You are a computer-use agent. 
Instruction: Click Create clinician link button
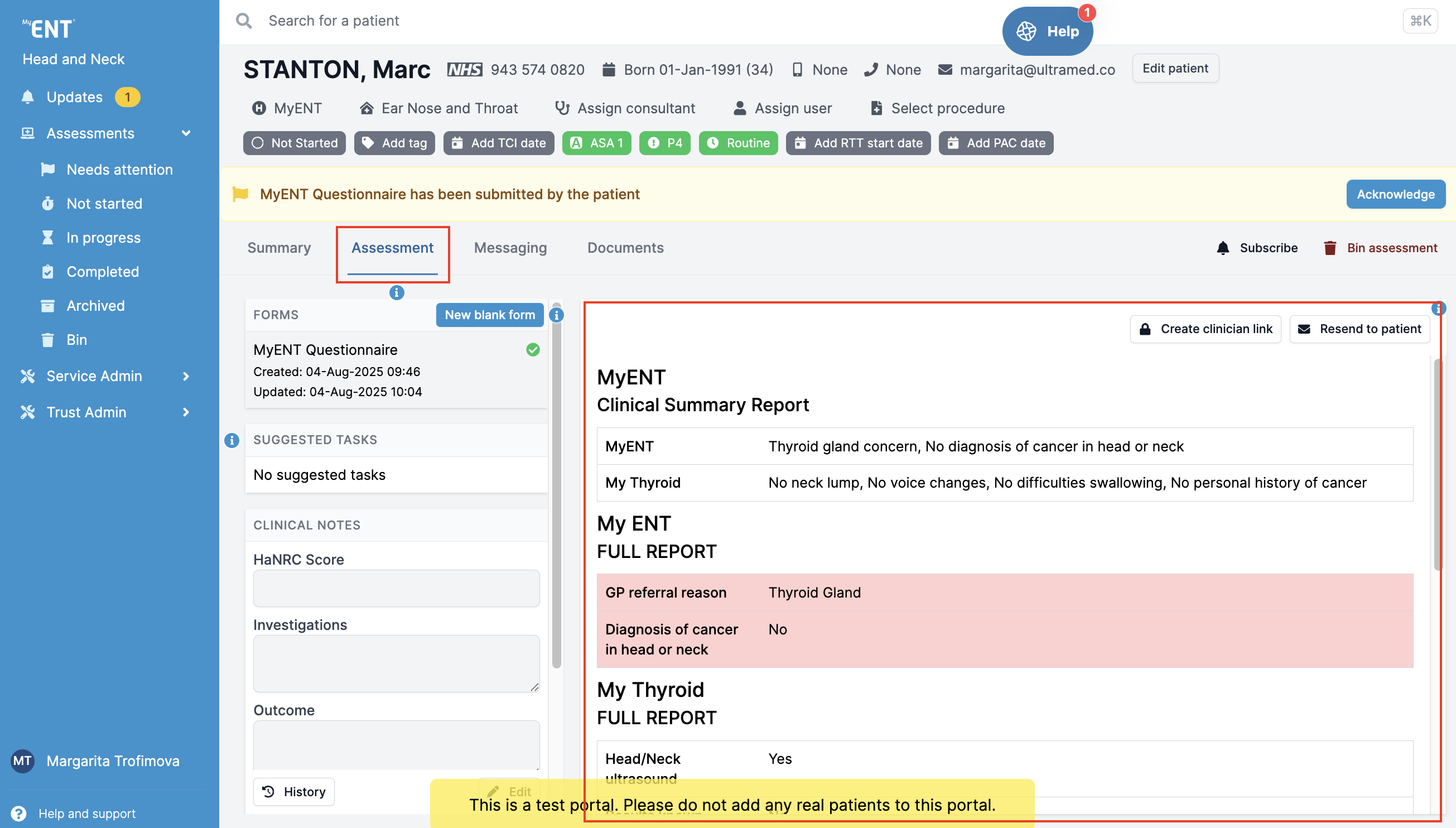coord(1205,329)
